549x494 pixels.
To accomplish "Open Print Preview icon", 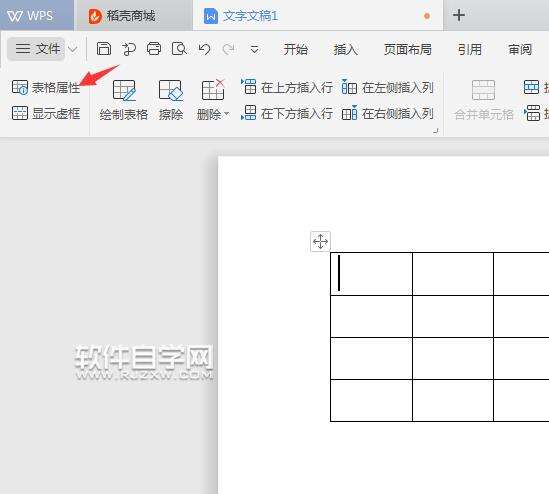I will (x=179, y=49).
